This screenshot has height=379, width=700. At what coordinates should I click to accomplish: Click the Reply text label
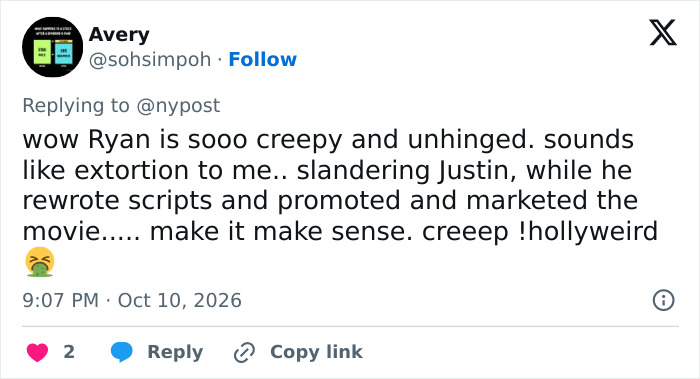pyautogui.click(x=175, y=352)
